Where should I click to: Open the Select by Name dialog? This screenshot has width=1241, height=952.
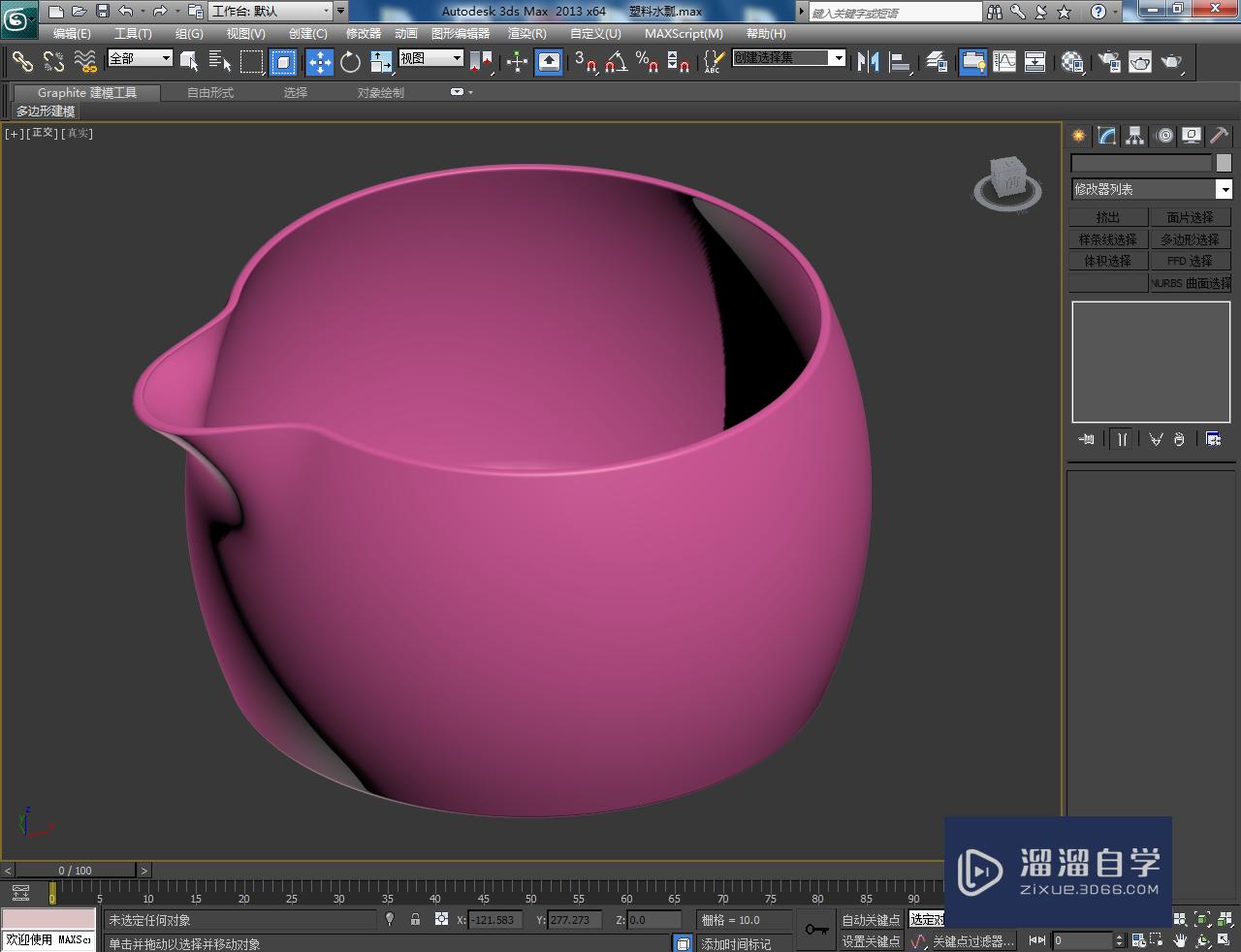click(x=220, y=62)
